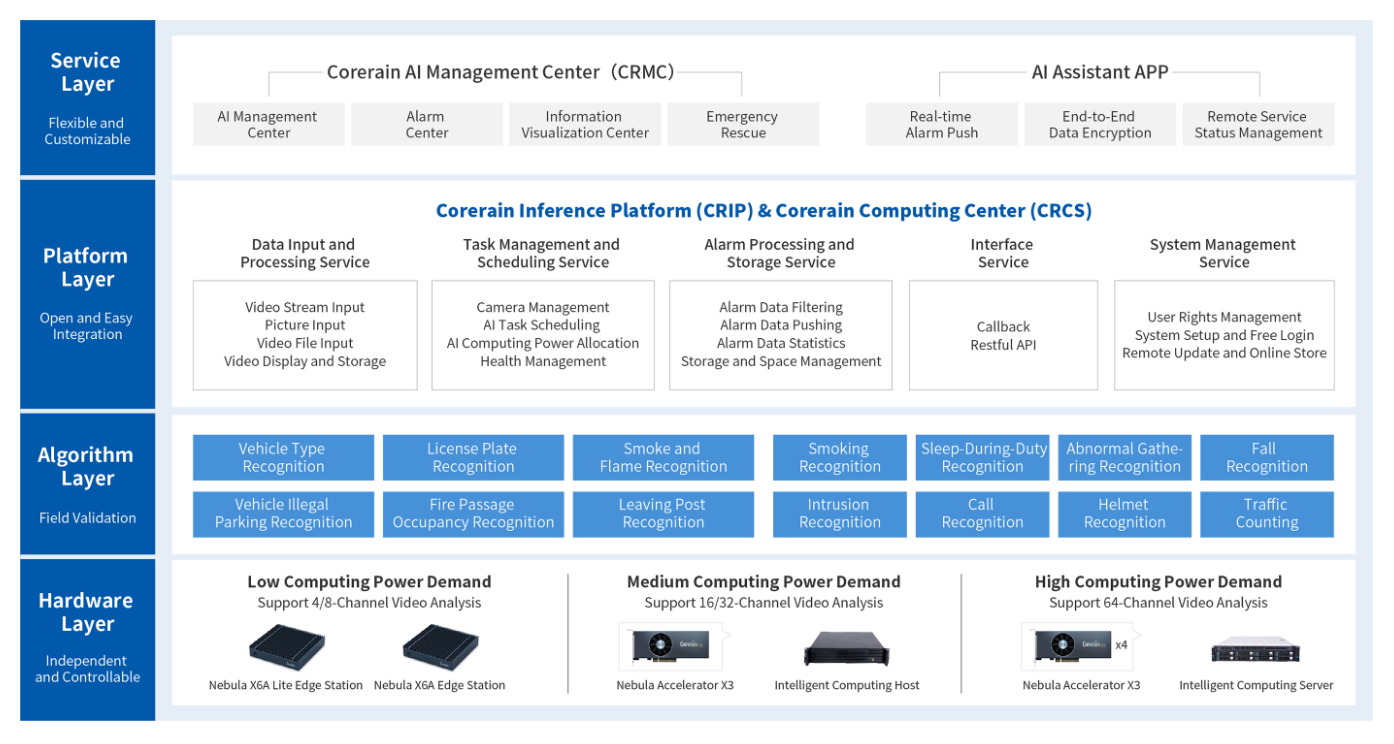This screenshot has height=744, width=1394.
Task: Select the Vehicle Type Recognition tile
Action: [x=283, y=458]
